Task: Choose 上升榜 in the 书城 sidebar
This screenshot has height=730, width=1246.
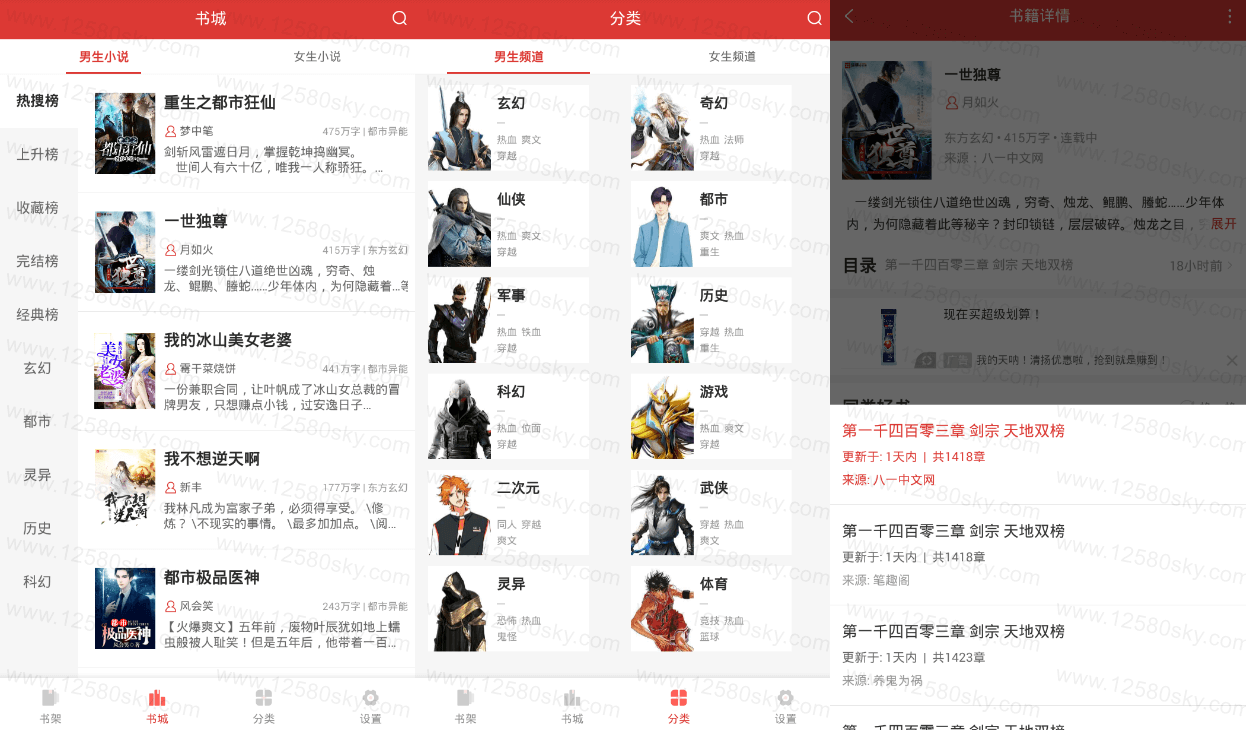Action: click(38, 154)
